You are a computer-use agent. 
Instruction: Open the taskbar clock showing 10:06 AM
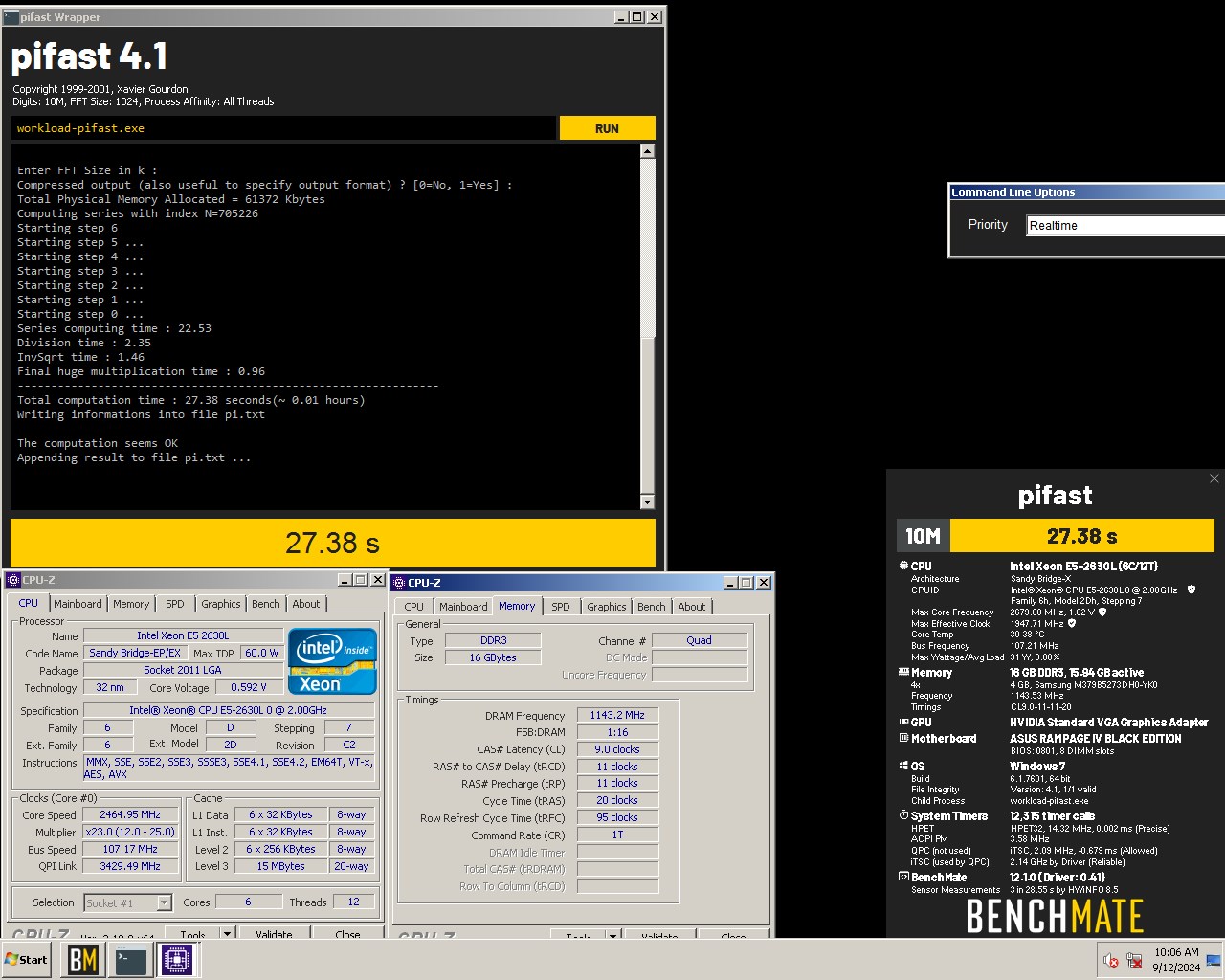tap(1175, 960)
